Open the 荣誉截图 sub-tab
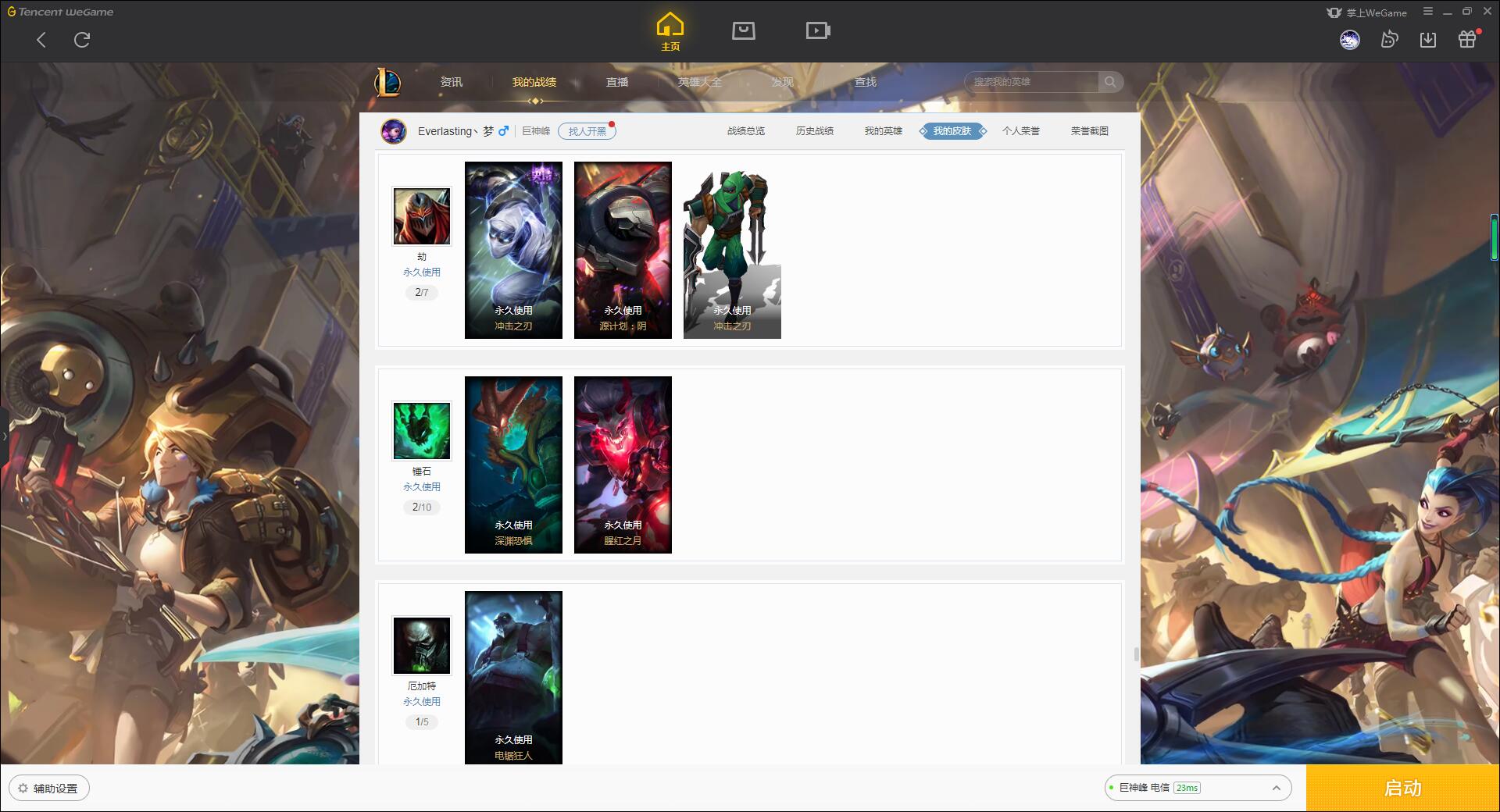This screenshot has width=1500, height=812. pyautogui.click(x=1090, y=131)
